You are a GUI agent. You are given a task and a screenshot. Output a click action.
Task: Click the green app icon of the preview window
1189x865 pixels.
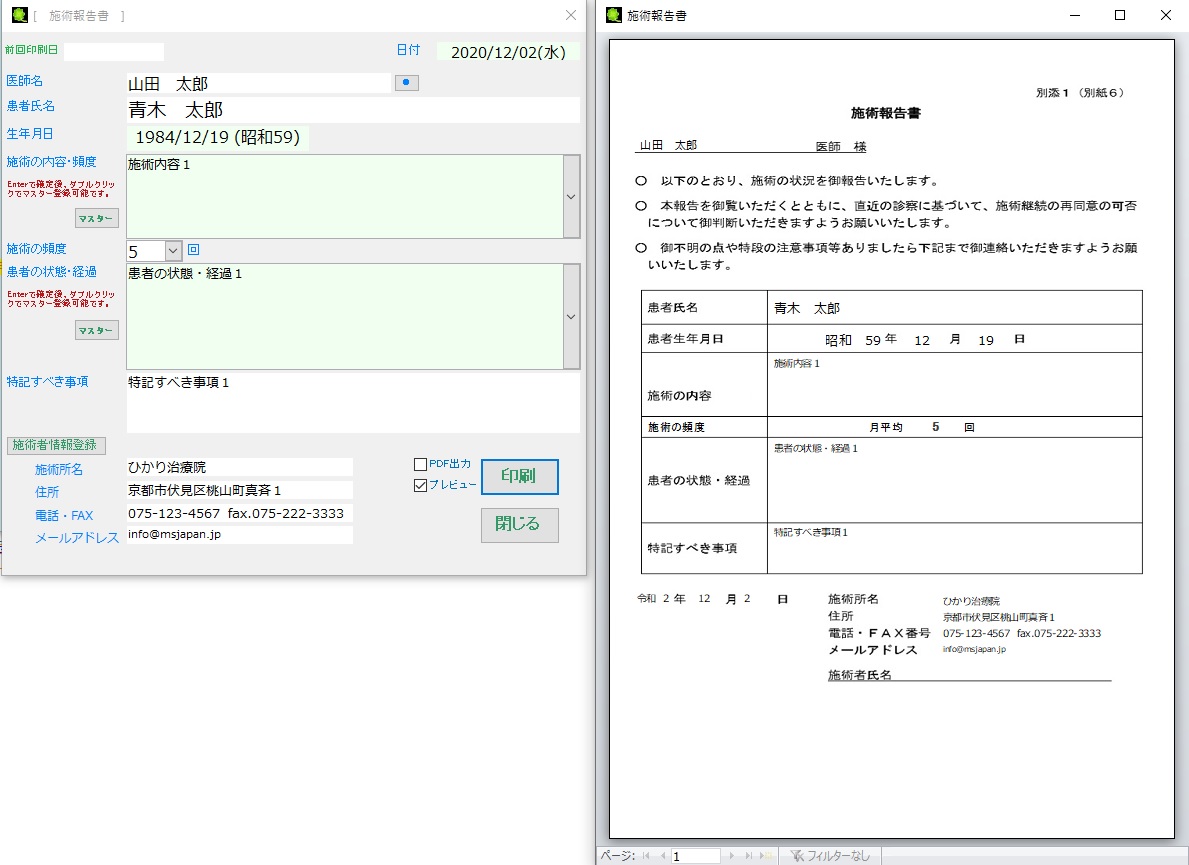[x=613, y=15]
